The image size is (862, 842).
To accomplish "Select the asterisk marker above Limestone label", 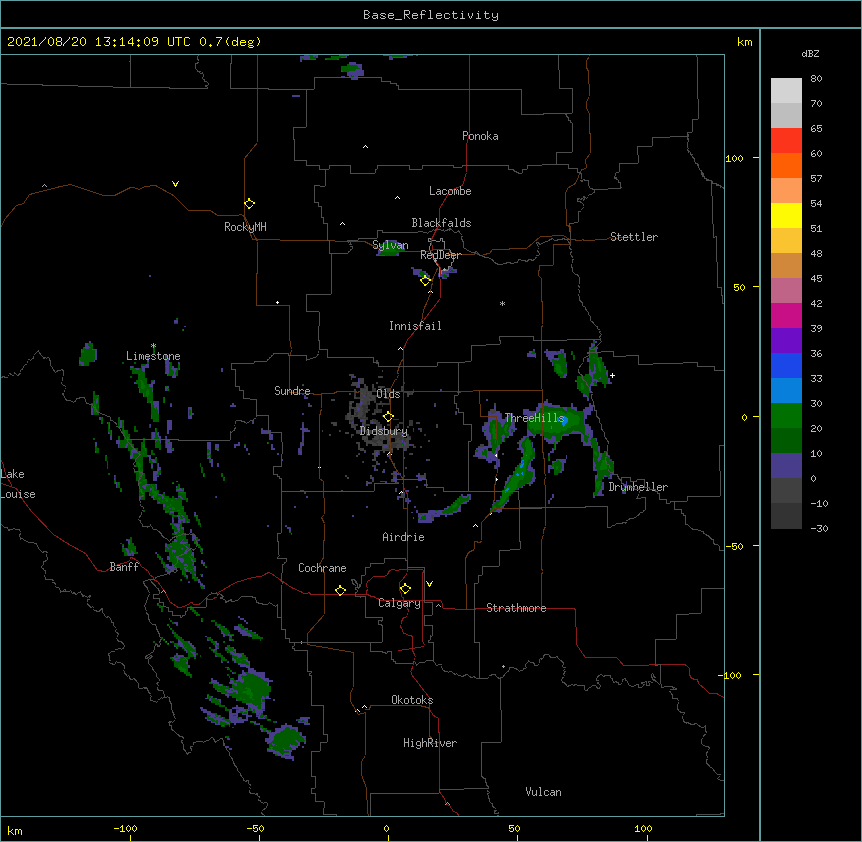I will (153, 346).
